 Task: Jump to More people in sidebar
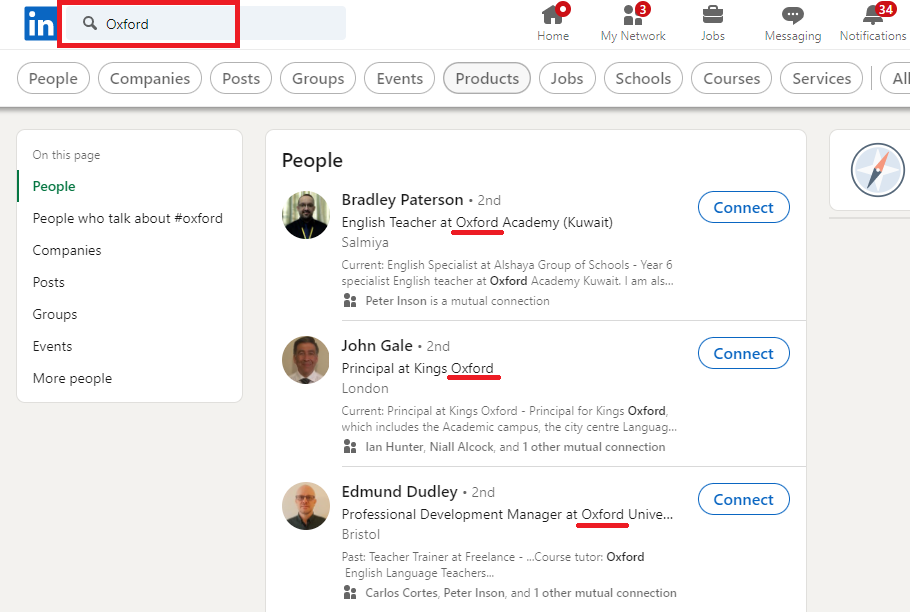coord(73,378)
